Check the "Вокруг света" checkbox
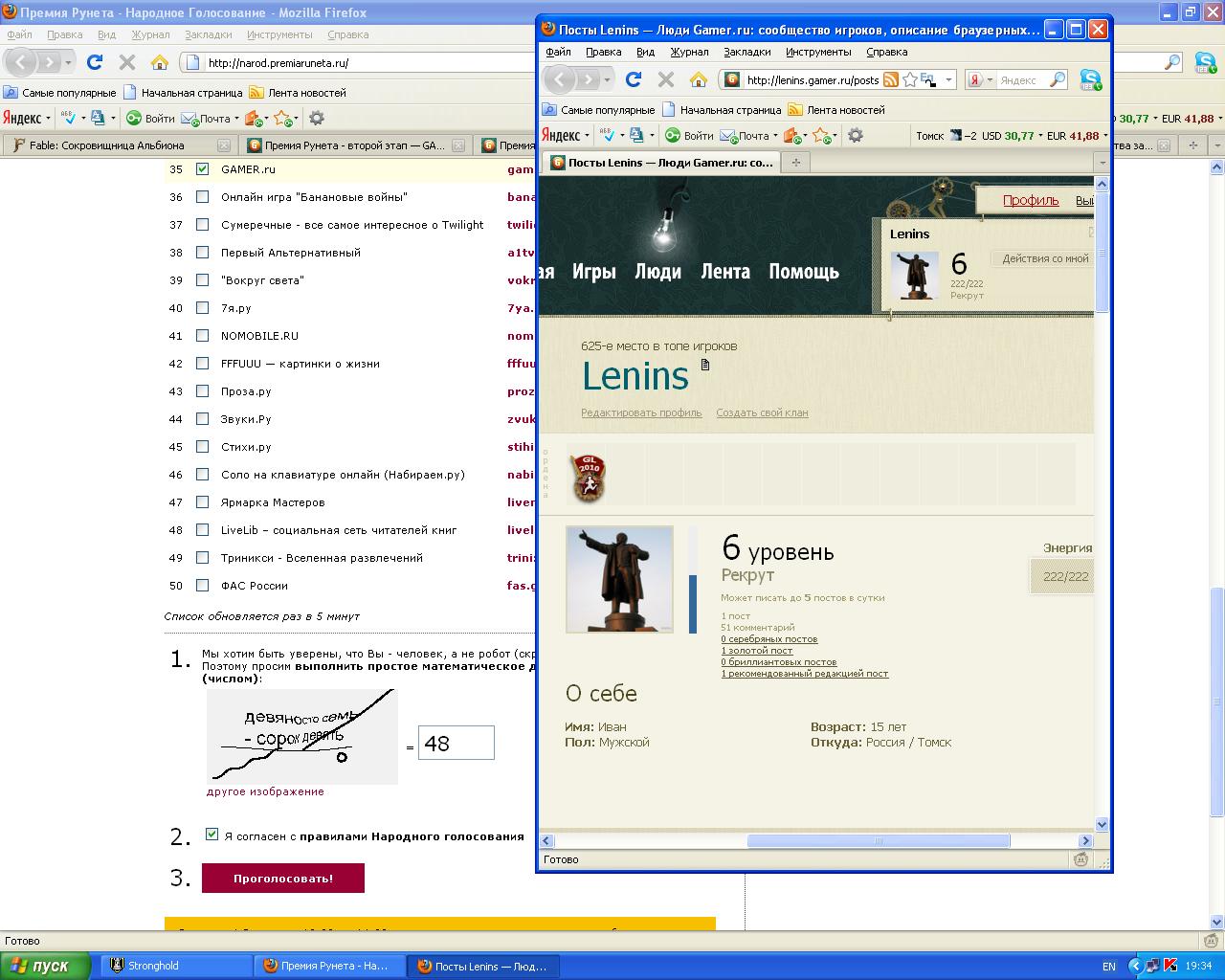 (x=202, y=280)
